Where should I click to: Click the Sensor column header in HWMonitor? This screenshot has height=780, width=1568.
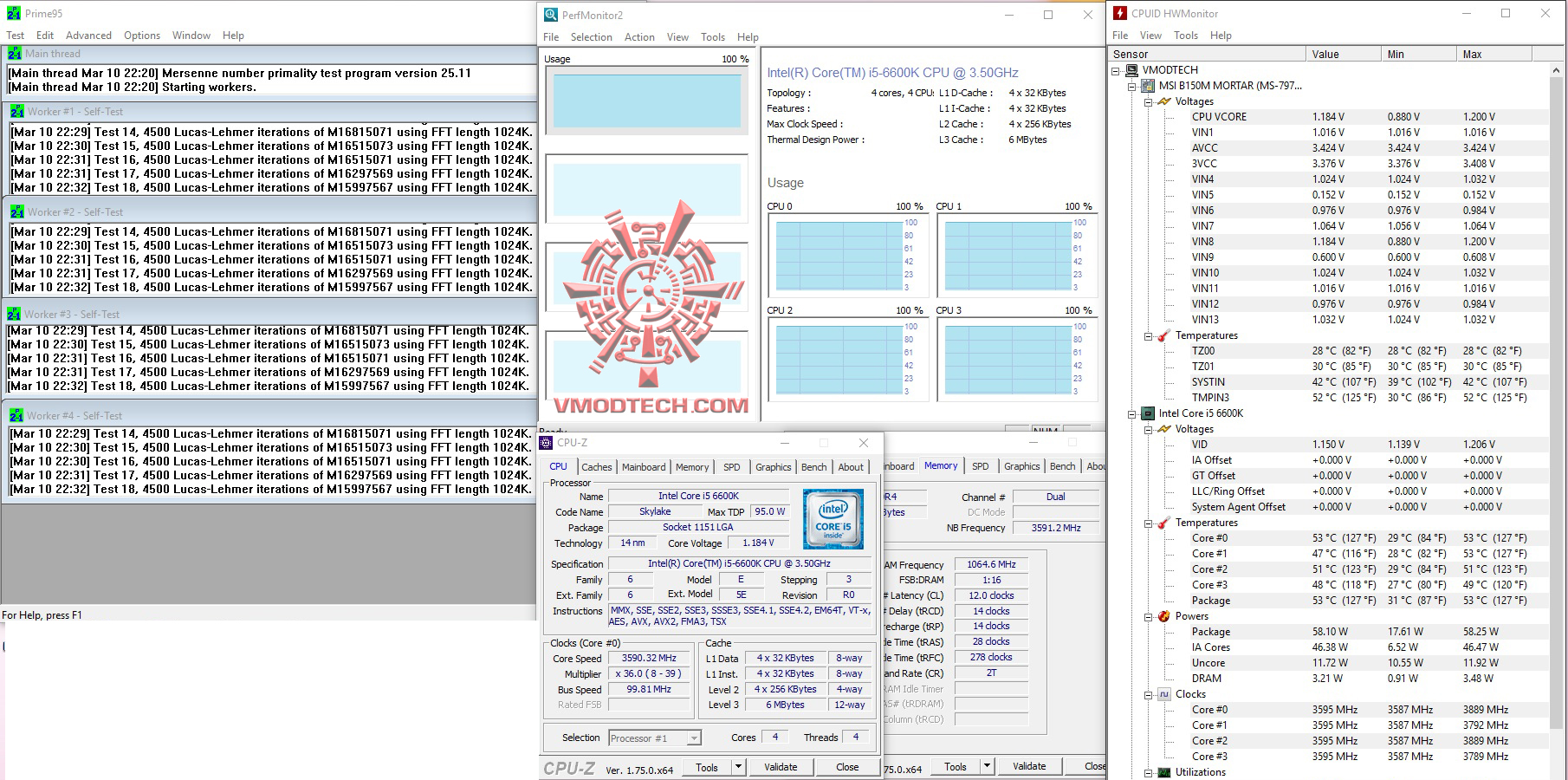pos(1207,54)
